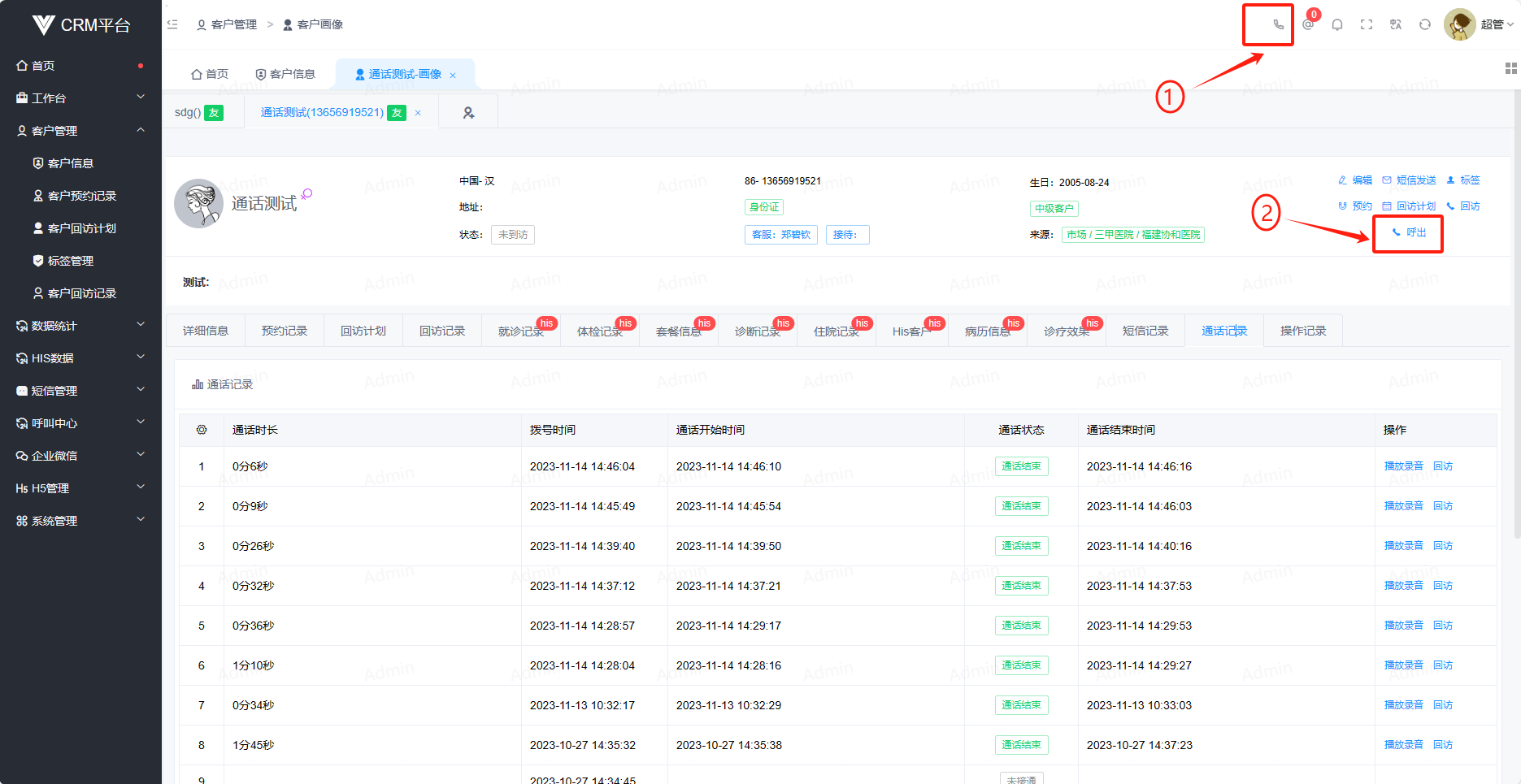
Task: Expand the 工作台 sidebar menu
Action: coord(80,97)
